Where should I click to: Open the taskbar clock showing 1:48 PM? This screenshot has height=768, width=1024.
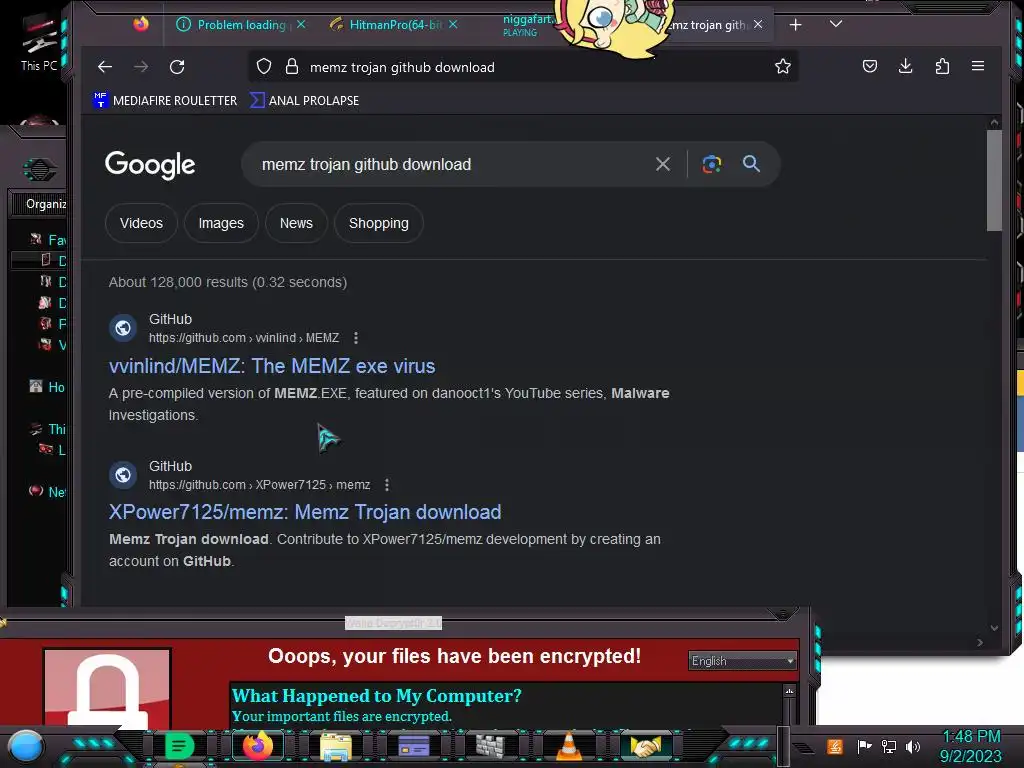pos(970,746)
